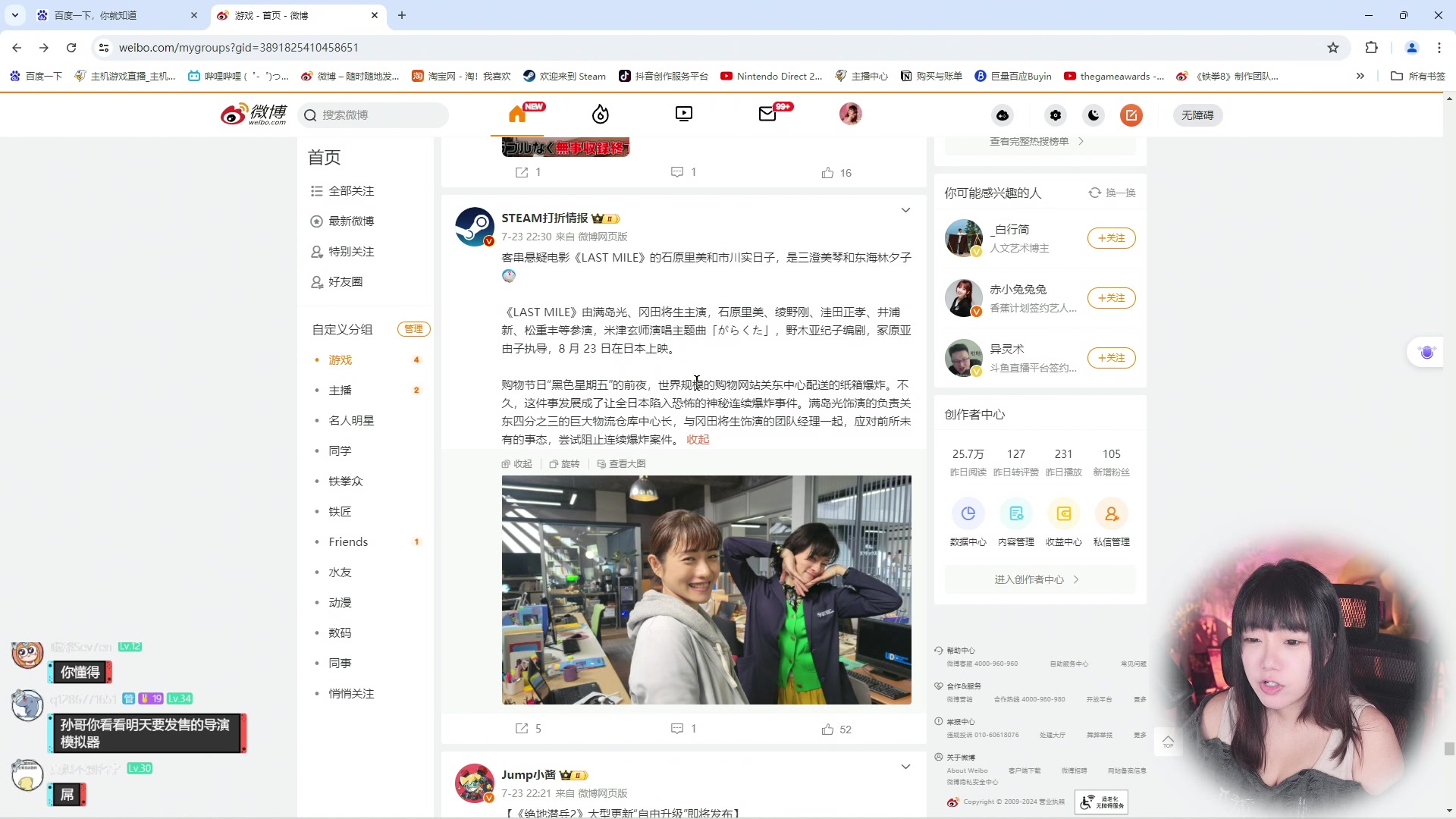Open the discover flame icon

[600, 114]
